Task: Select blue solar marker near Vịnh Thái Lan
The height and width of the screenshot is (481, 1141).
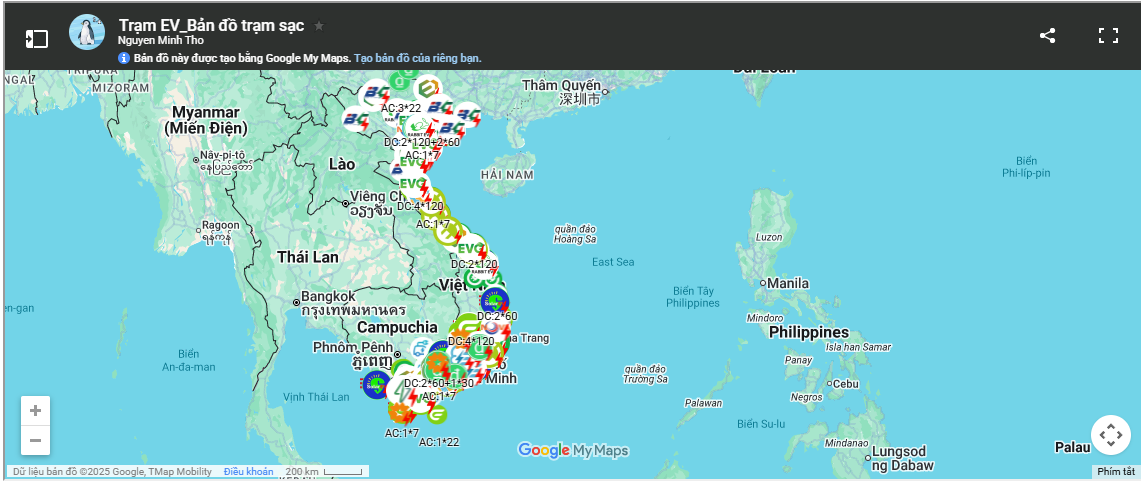Action: click(377, 384)
